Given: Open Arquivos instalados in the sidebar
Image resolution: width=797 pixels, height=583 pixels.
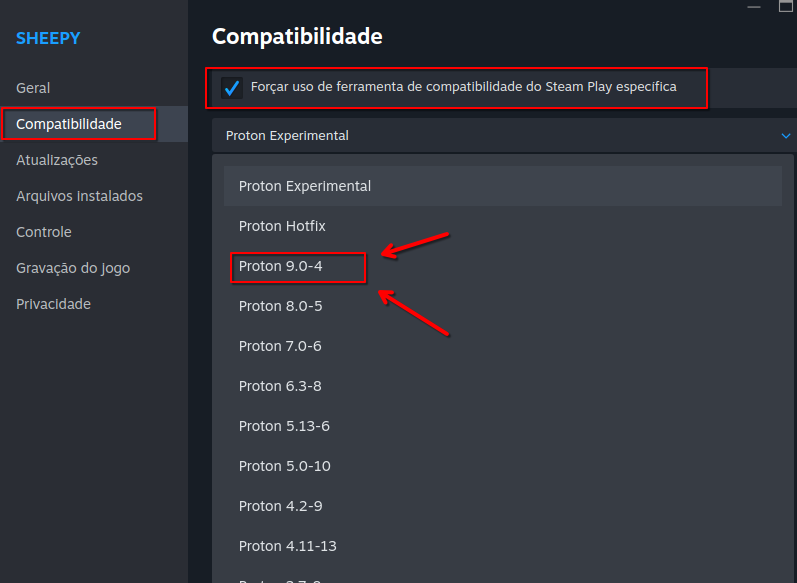Looking at the screenshot, I should (x=79, y=196).
